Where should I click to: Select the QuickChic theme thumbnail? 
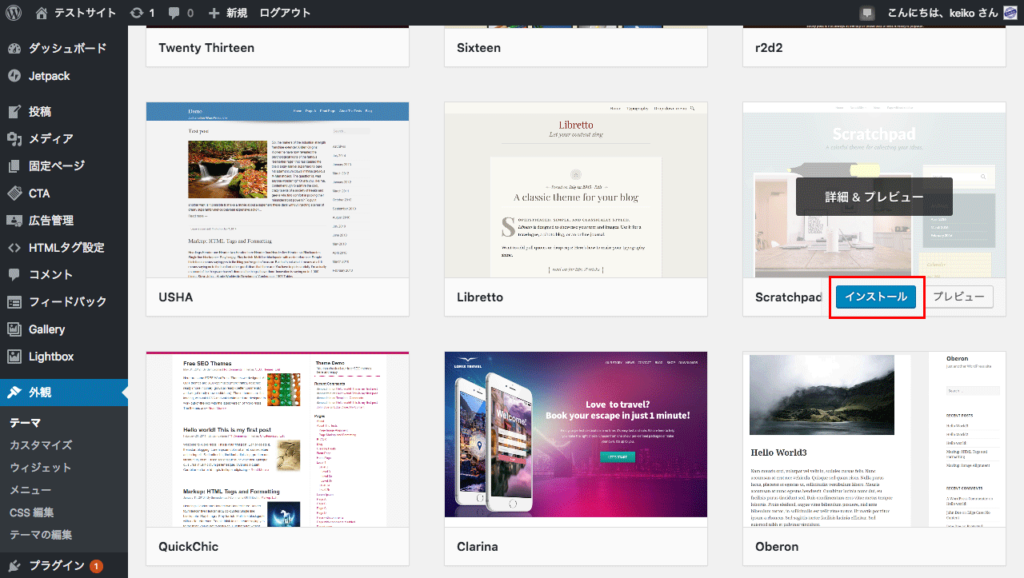[278, 440]
